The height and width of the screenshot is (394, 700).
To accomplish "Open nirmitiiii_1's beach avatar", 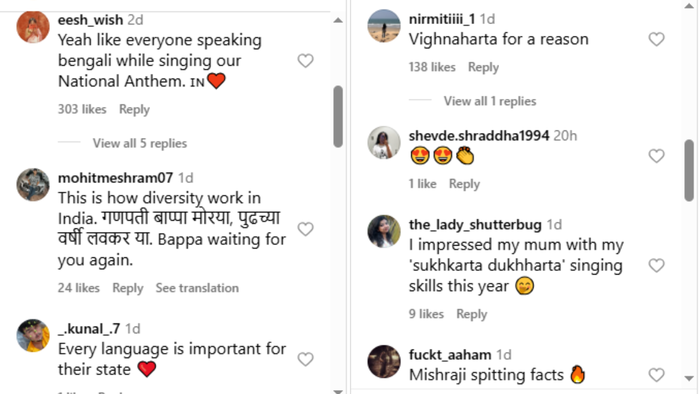I will pos(384,26).
